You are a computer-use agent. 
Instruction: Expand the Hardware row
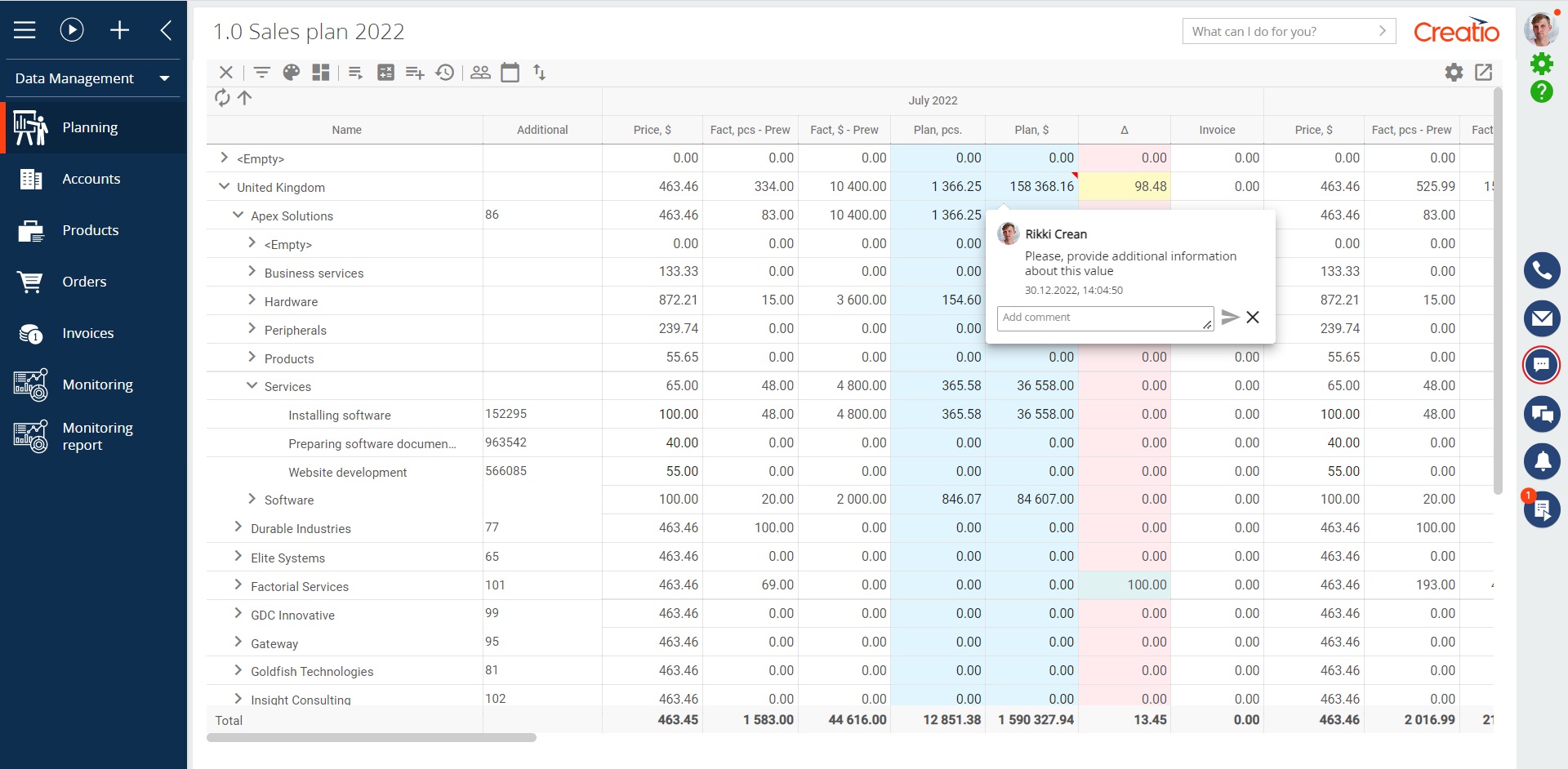point(251,300)
